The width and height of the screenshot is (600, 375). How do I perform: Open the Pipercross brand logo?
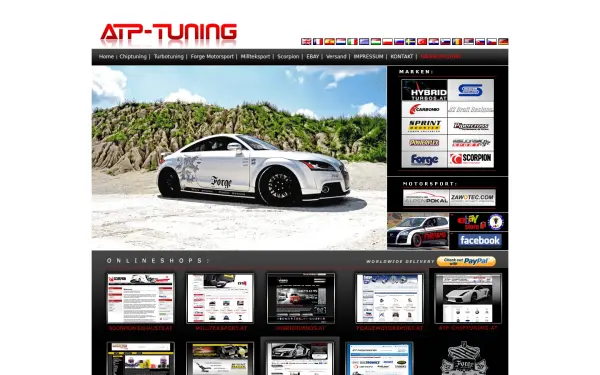(471, 126)
